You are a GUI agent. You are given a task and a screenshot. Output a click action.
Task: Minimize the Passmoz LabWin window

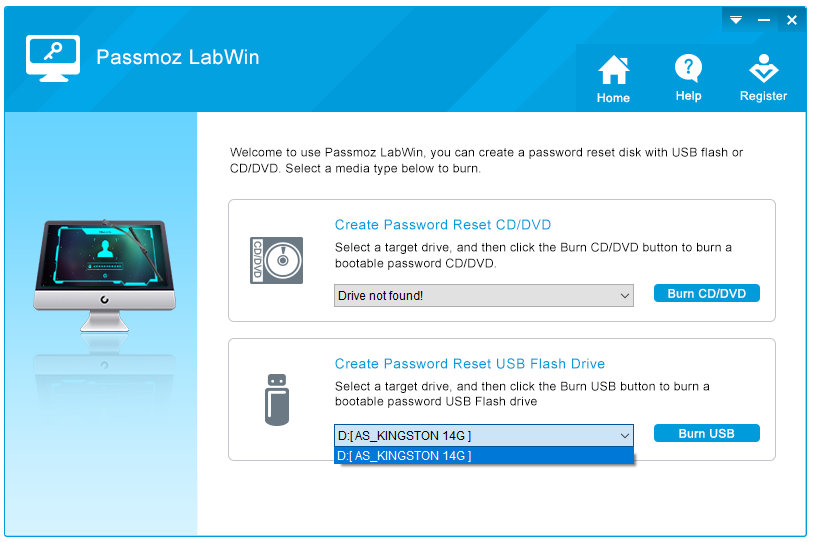tap(764, 20)
